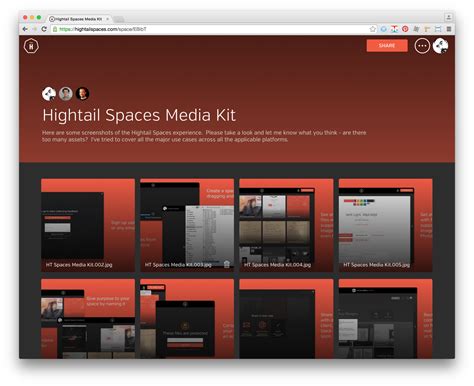Click the HT Spaces Media Kit.005.jpg file name
The height and width of the screenshot is (386, 474).
point(377,265)
